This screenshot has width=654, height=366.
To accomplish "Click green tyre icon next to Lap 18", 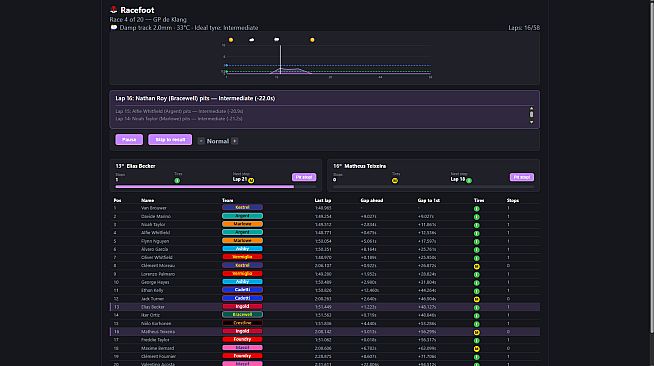I will [x=469, y=180].
